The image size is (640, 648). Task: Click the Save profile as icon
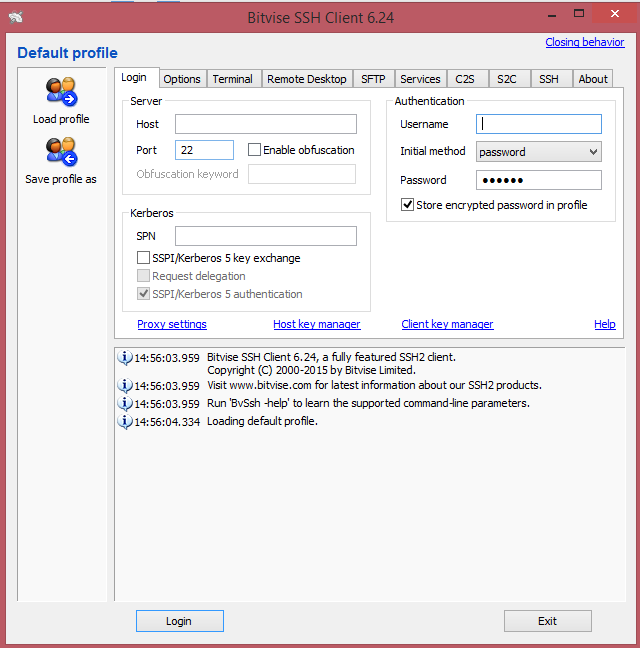(x=62, y=151)
